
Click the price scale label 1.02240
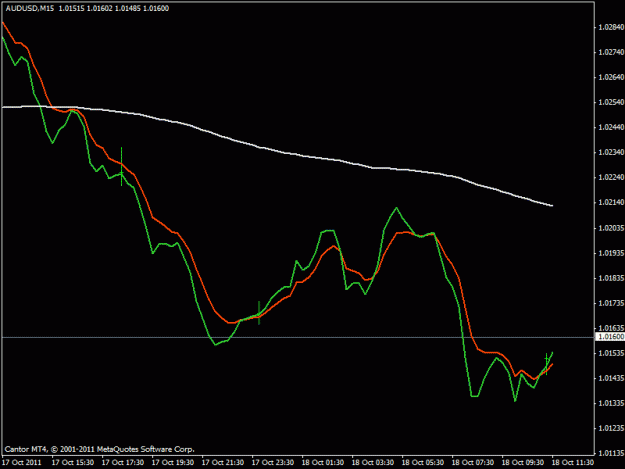click(x=611, y=178)
